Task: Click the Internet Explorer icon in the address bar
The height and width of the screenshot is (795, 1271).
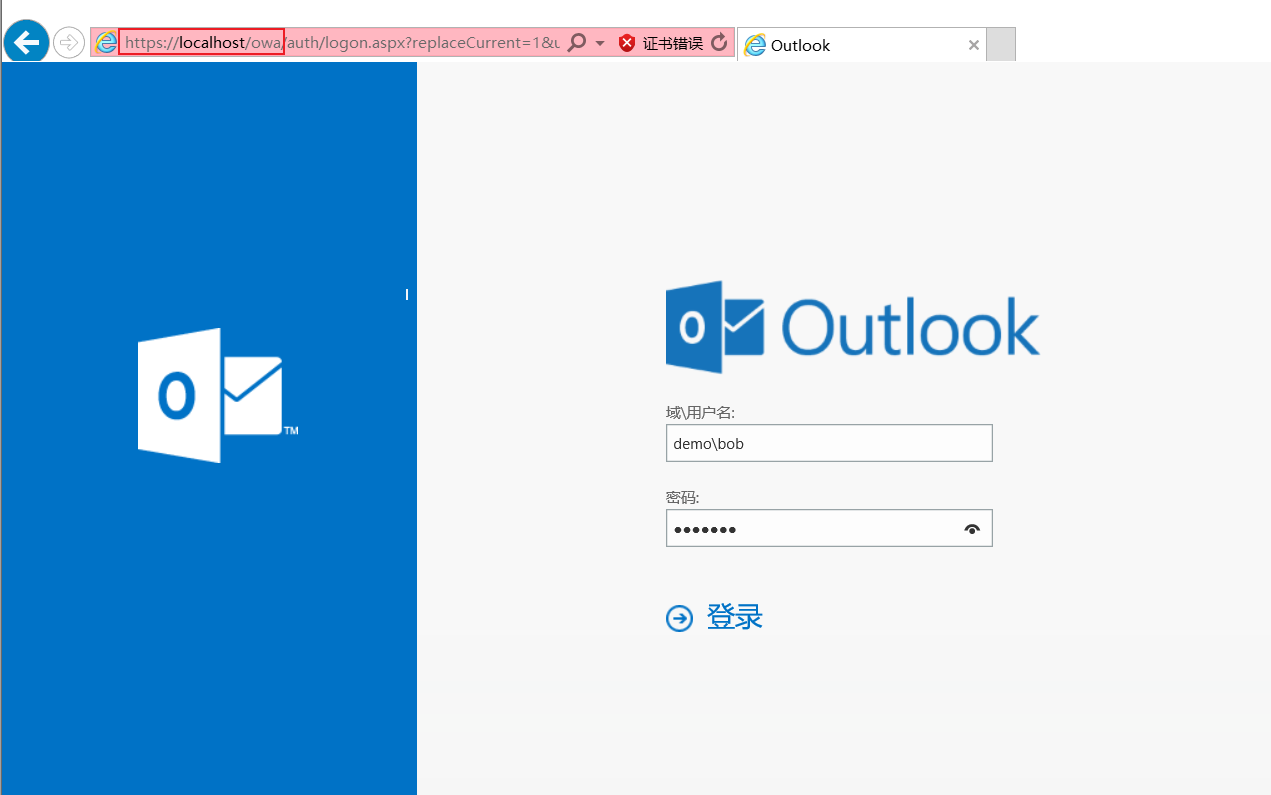Action: 105,42
